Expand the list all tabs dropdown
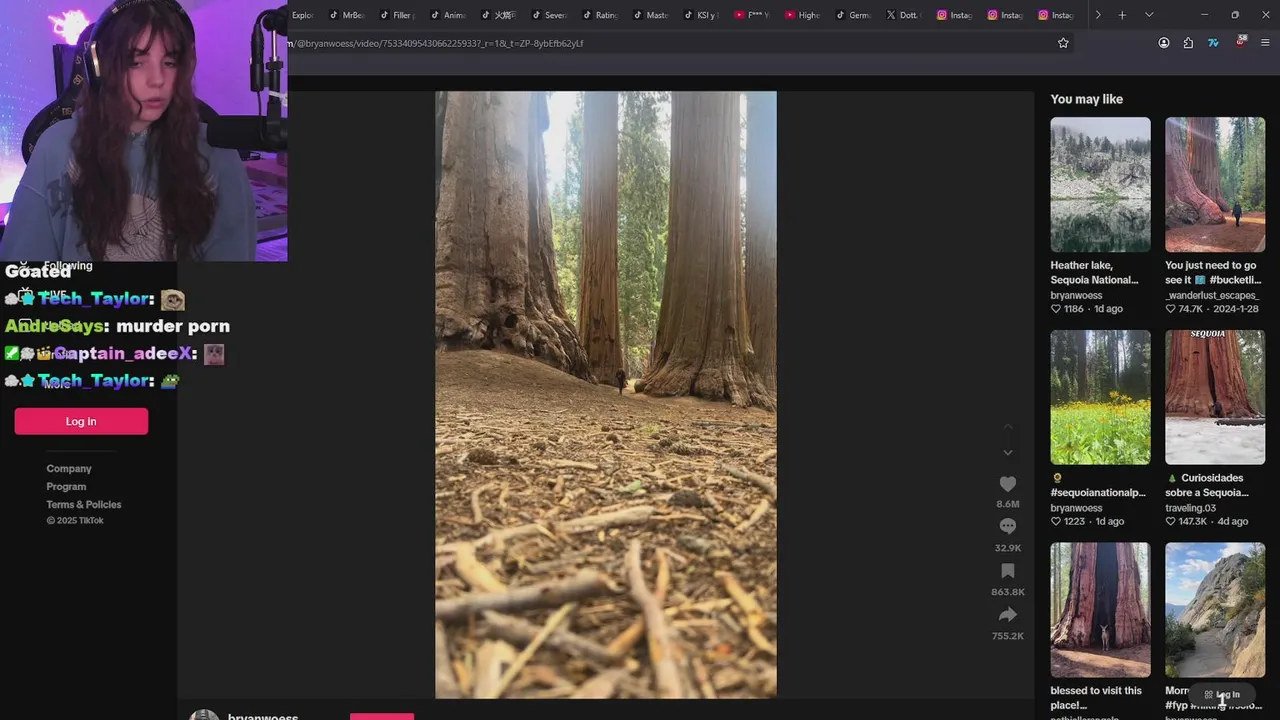This screenshot has width=1280, height=720. tap(1149, 15)
